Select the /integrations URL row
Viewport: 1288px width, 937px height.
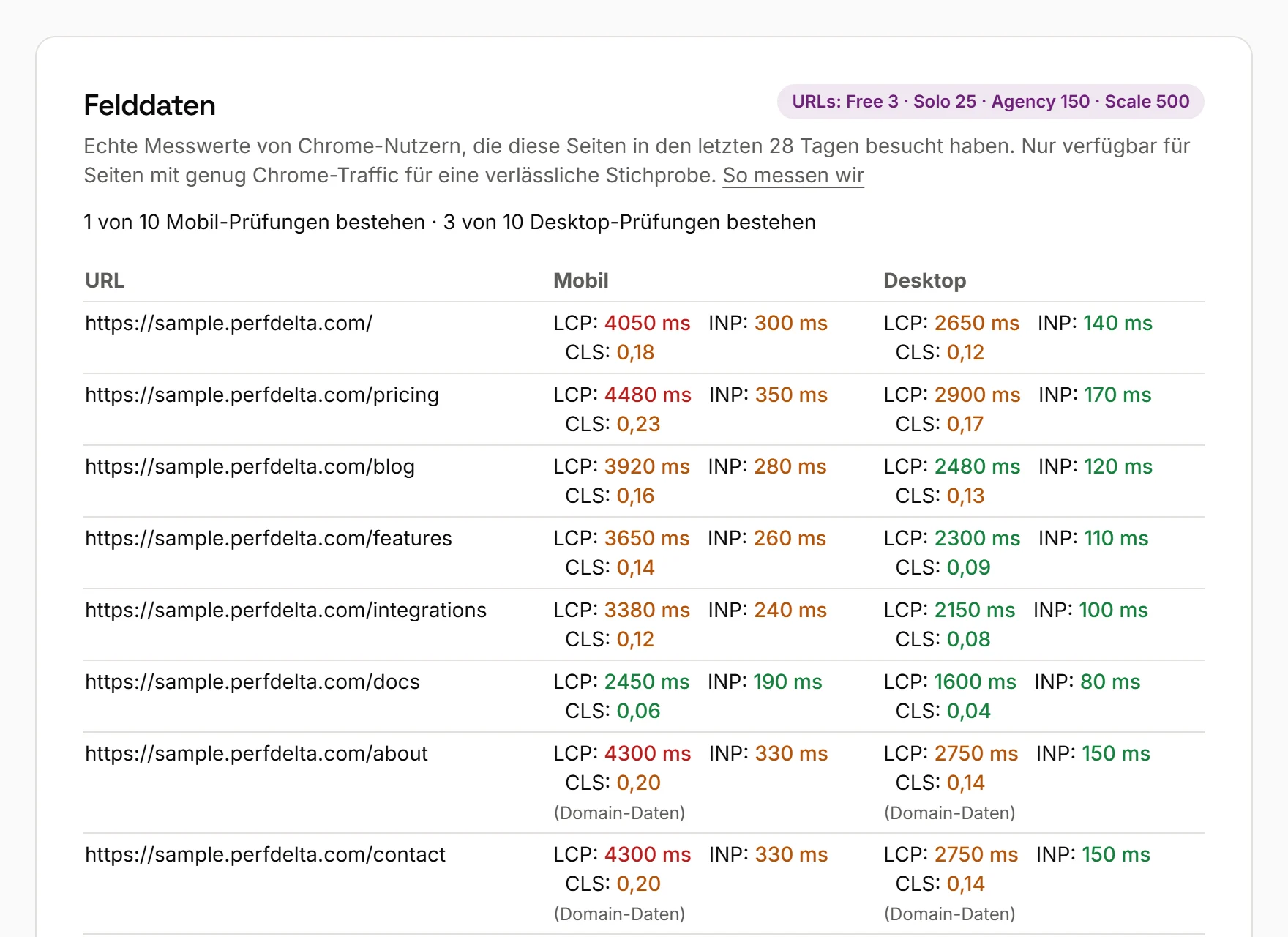(644, 624)
